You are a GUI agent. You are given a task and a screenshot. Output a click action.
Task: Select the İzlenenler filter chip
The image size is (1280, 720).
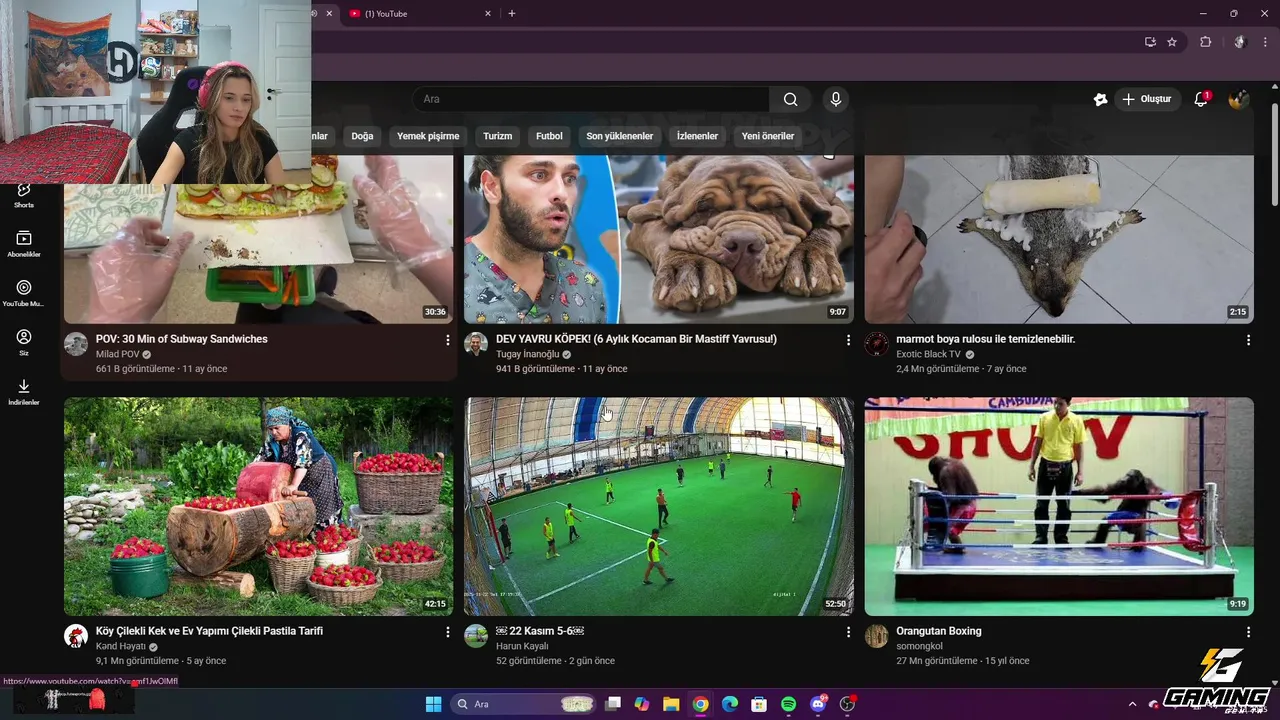697,136
